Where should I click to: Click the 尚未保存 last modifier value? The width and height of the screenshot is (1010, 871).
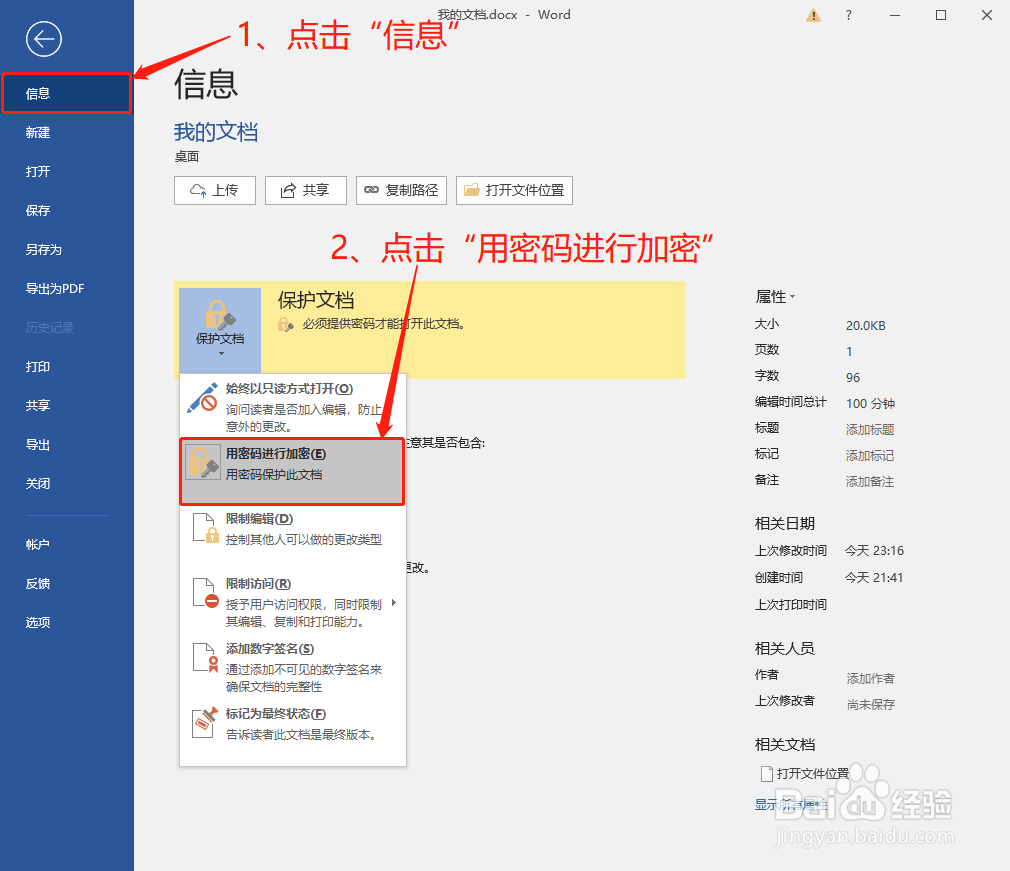coord(871,704)
